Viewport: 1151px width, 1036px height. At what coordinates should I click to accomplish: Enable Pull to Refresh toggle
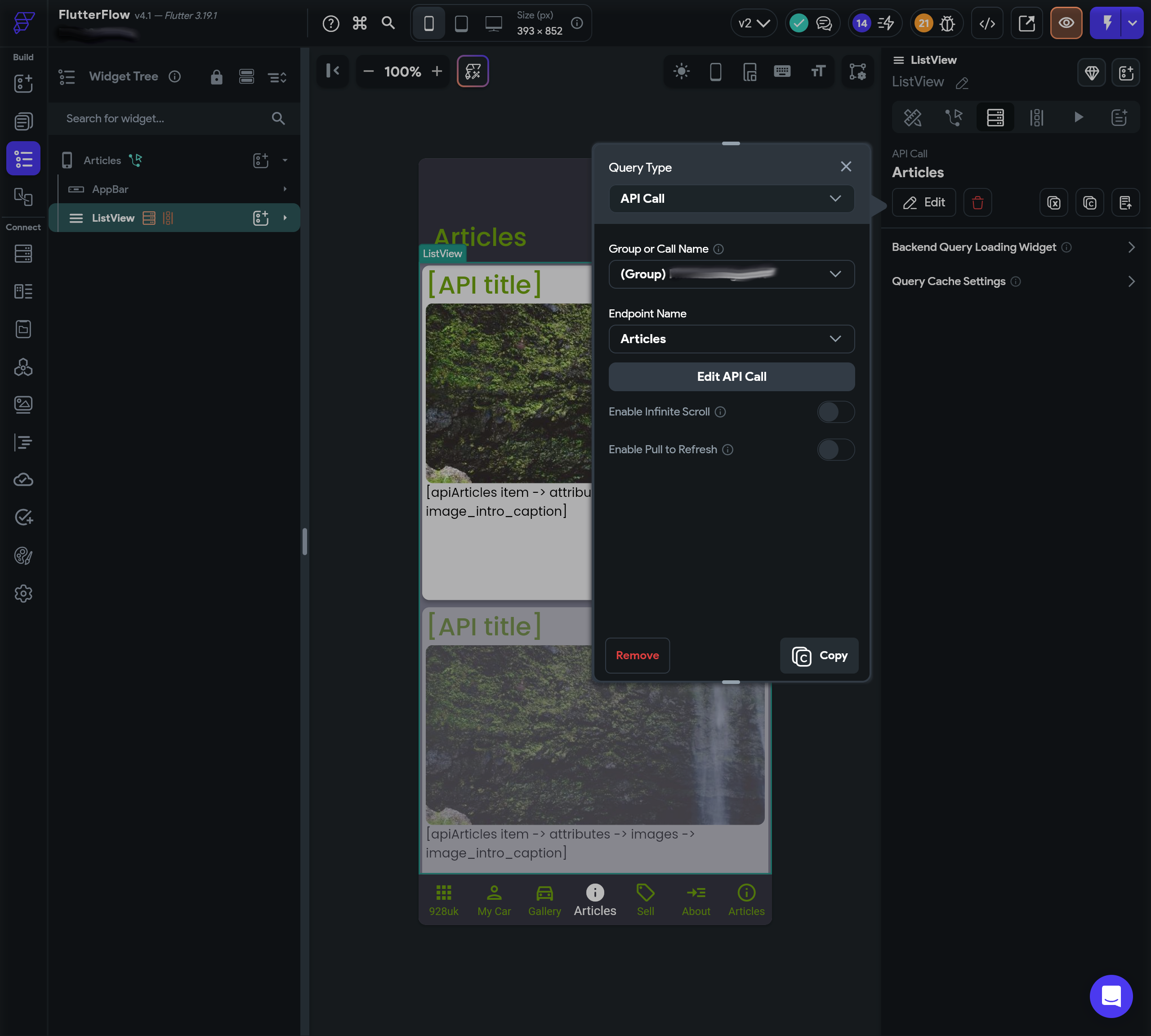click(x=835, y=450)
